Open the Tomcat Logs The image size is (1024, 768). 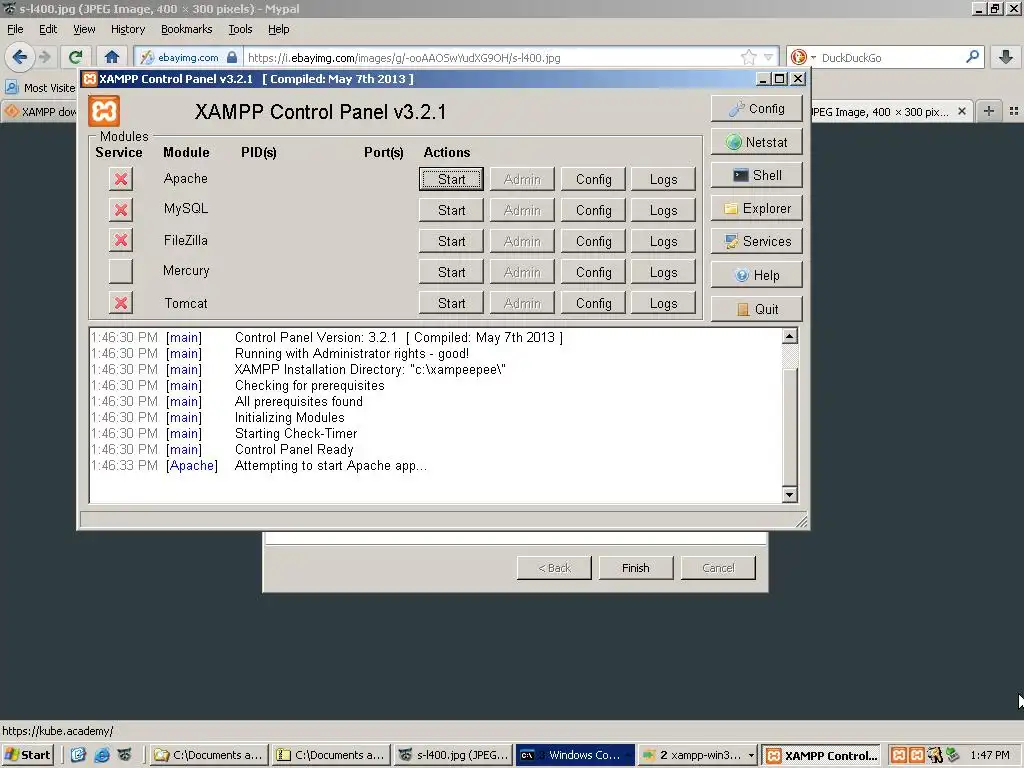coord(663,303)
